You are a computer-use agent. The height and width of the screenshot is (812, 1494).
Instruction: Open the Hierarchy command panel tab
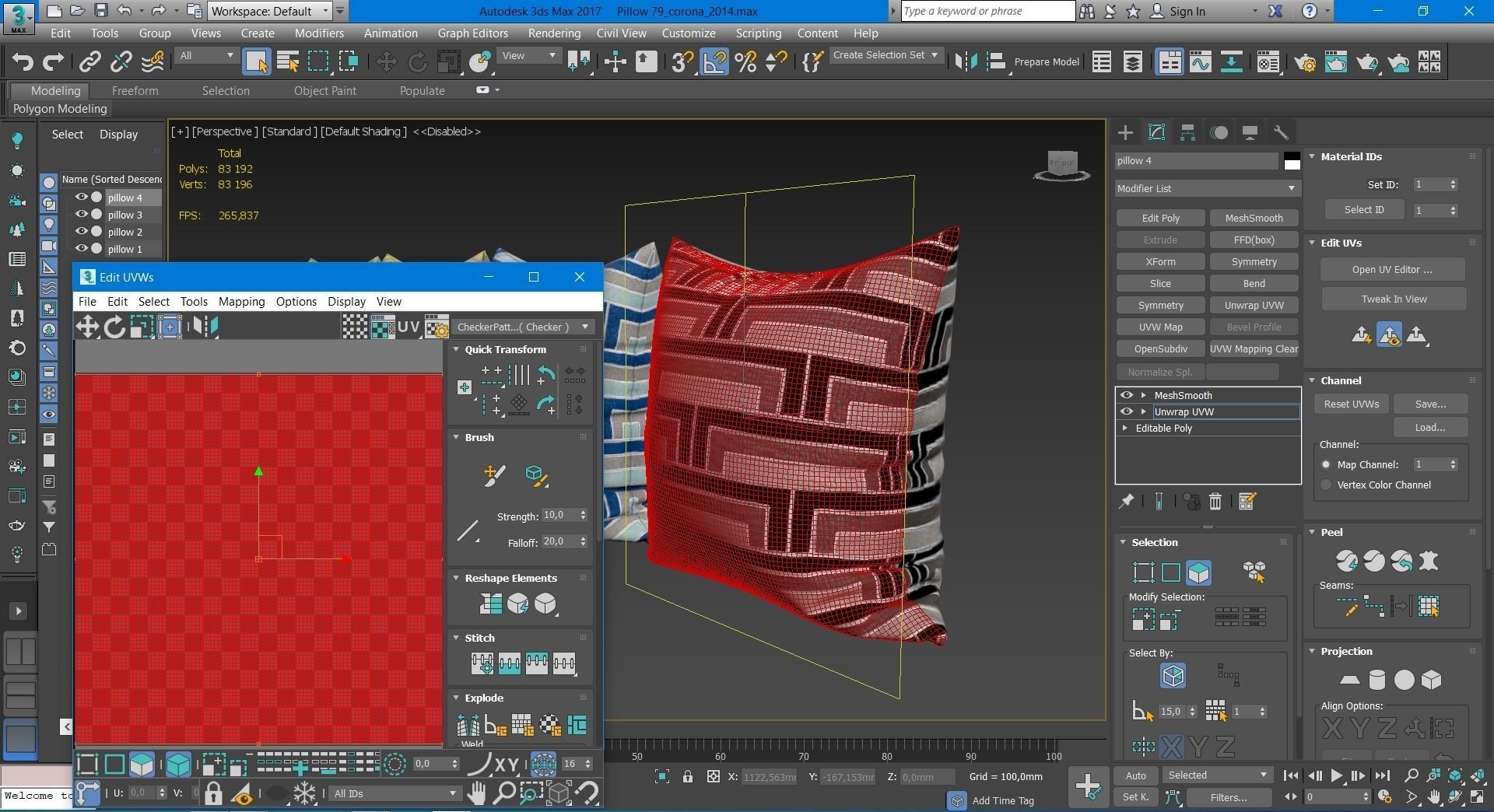pos(1187,132)
